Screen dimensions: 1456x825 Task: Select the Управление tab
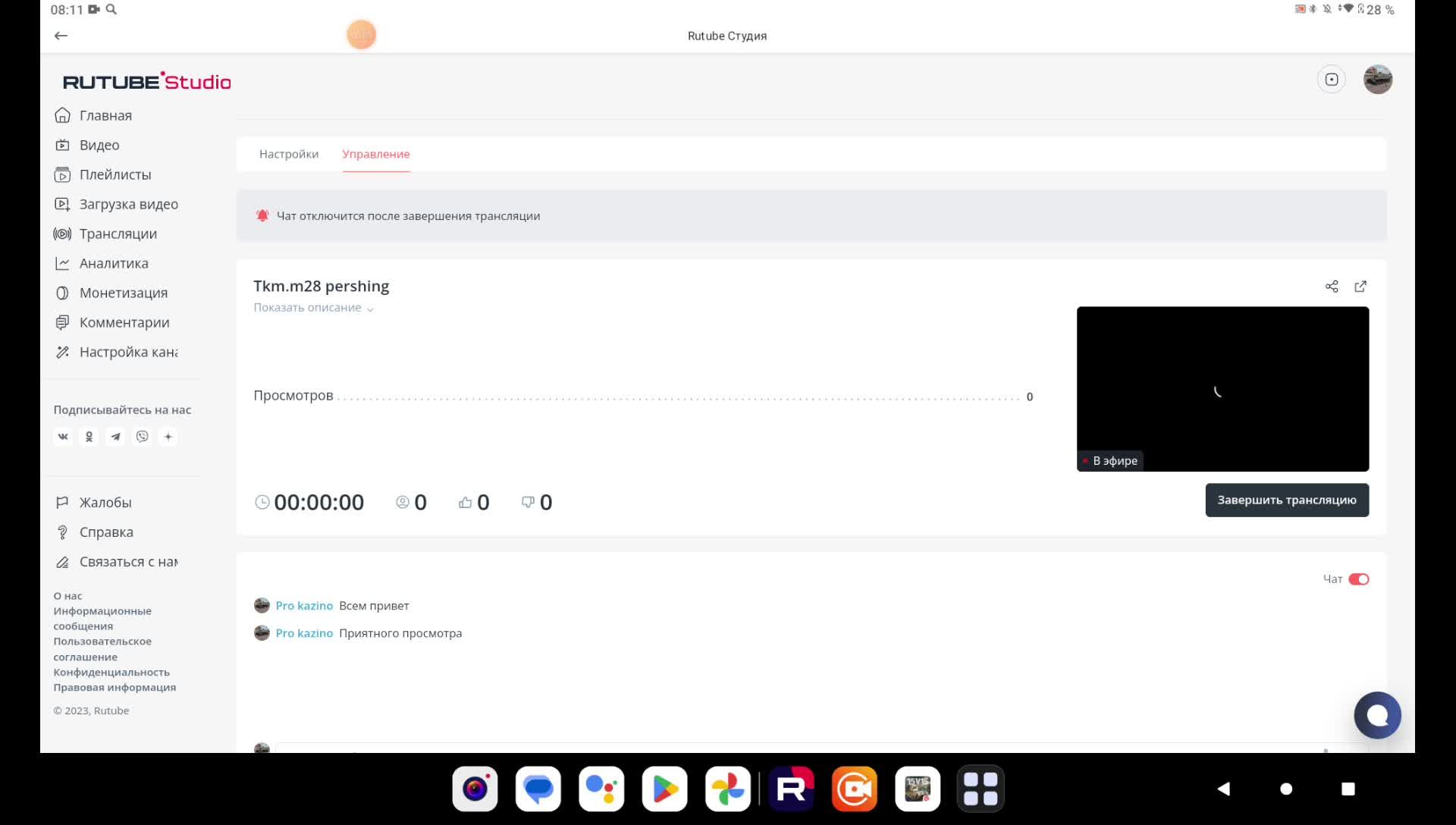pos(376,154)
